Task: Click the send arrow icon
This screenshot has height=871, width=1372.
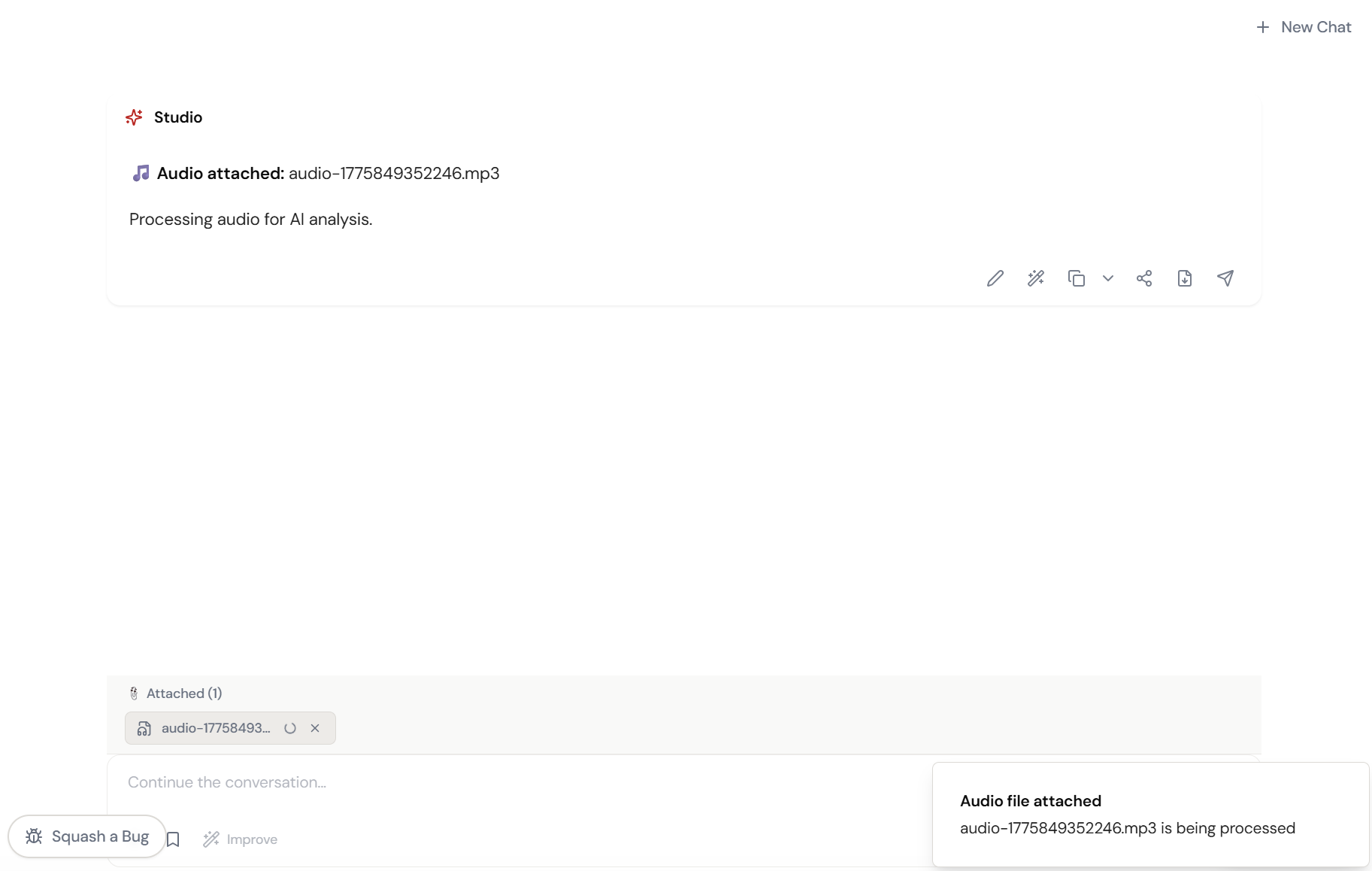Action: click(x=1225, y=278)
